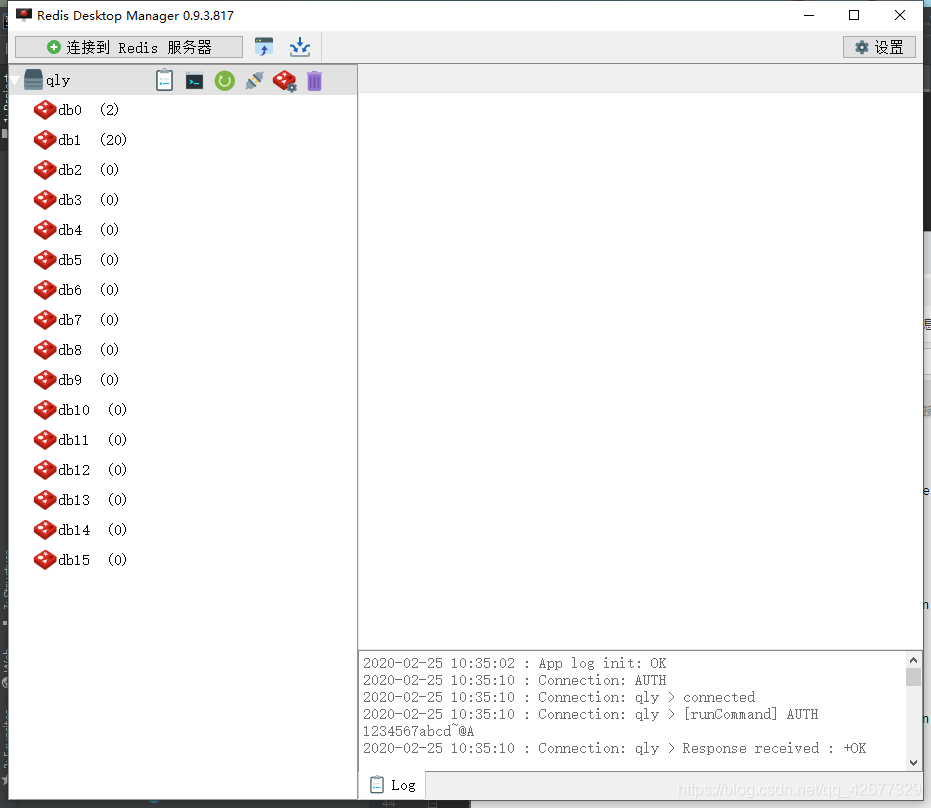This screenshot has width=931, height=808.
Task: Close the Redis Desktop Manager window
Action: 900,15
